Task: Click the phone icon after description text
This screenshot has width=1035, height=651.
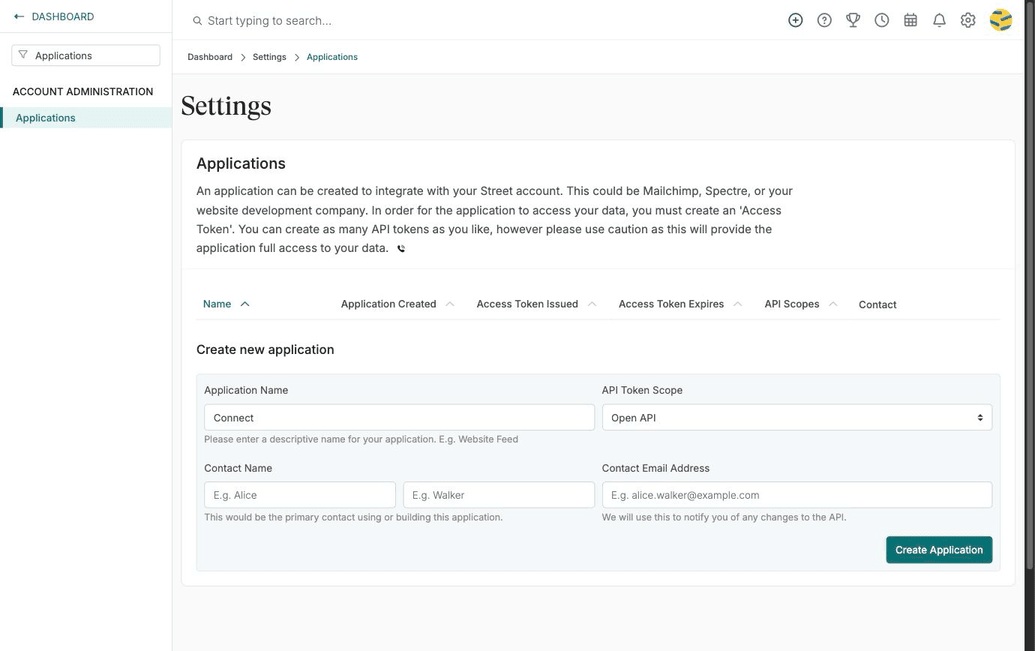Action: tap(401, 249)
